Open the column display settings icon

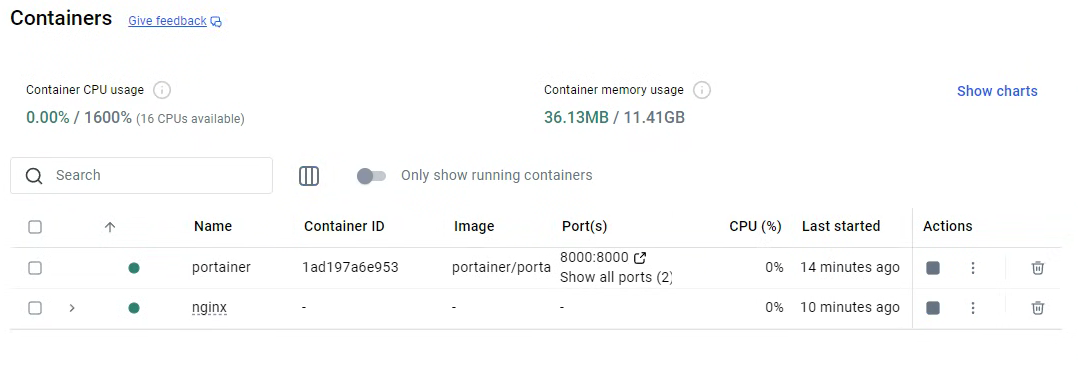[x=309, y=176]
